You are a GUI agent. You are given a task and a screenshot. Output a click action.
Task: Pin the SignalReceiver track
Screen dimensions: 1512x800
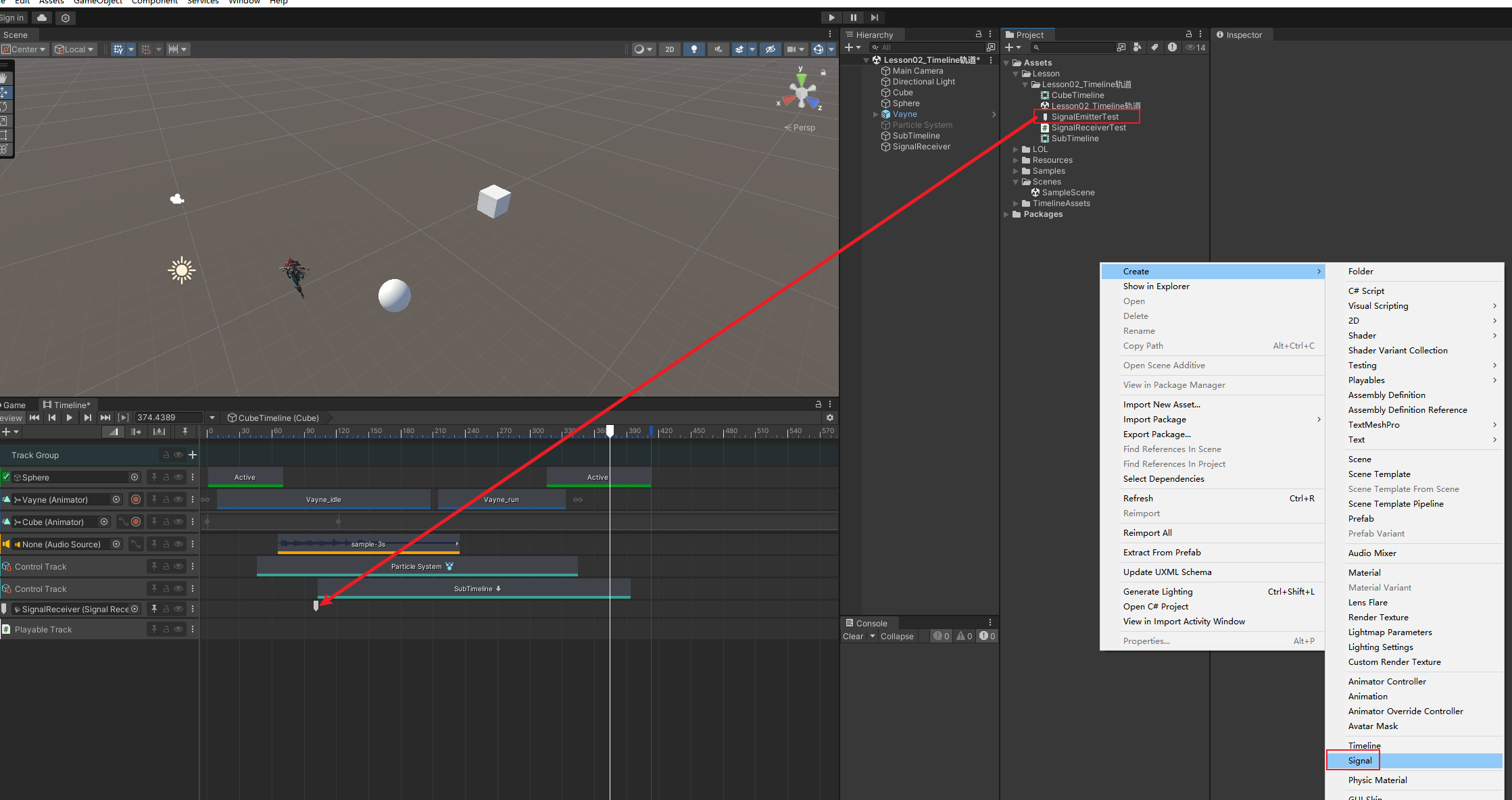[154, 609]
